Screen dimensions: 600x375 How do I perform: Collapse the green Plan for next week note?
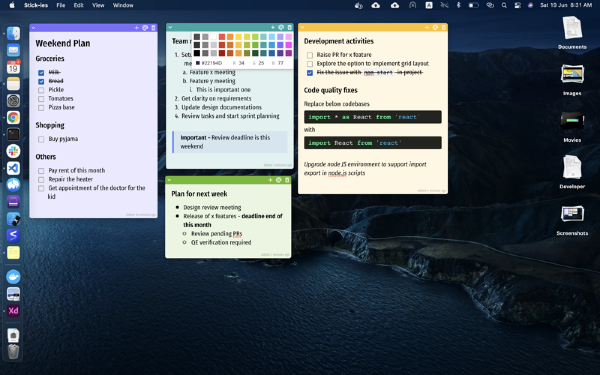pos(170,180)
